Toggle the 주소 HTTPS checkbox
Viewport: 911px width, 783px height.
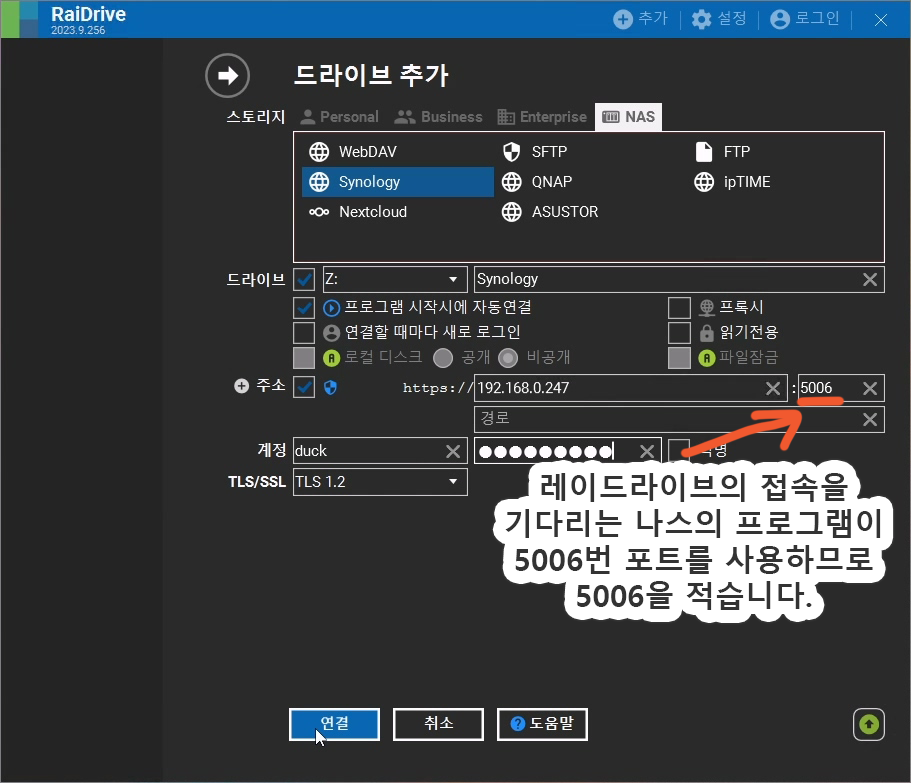304,387
